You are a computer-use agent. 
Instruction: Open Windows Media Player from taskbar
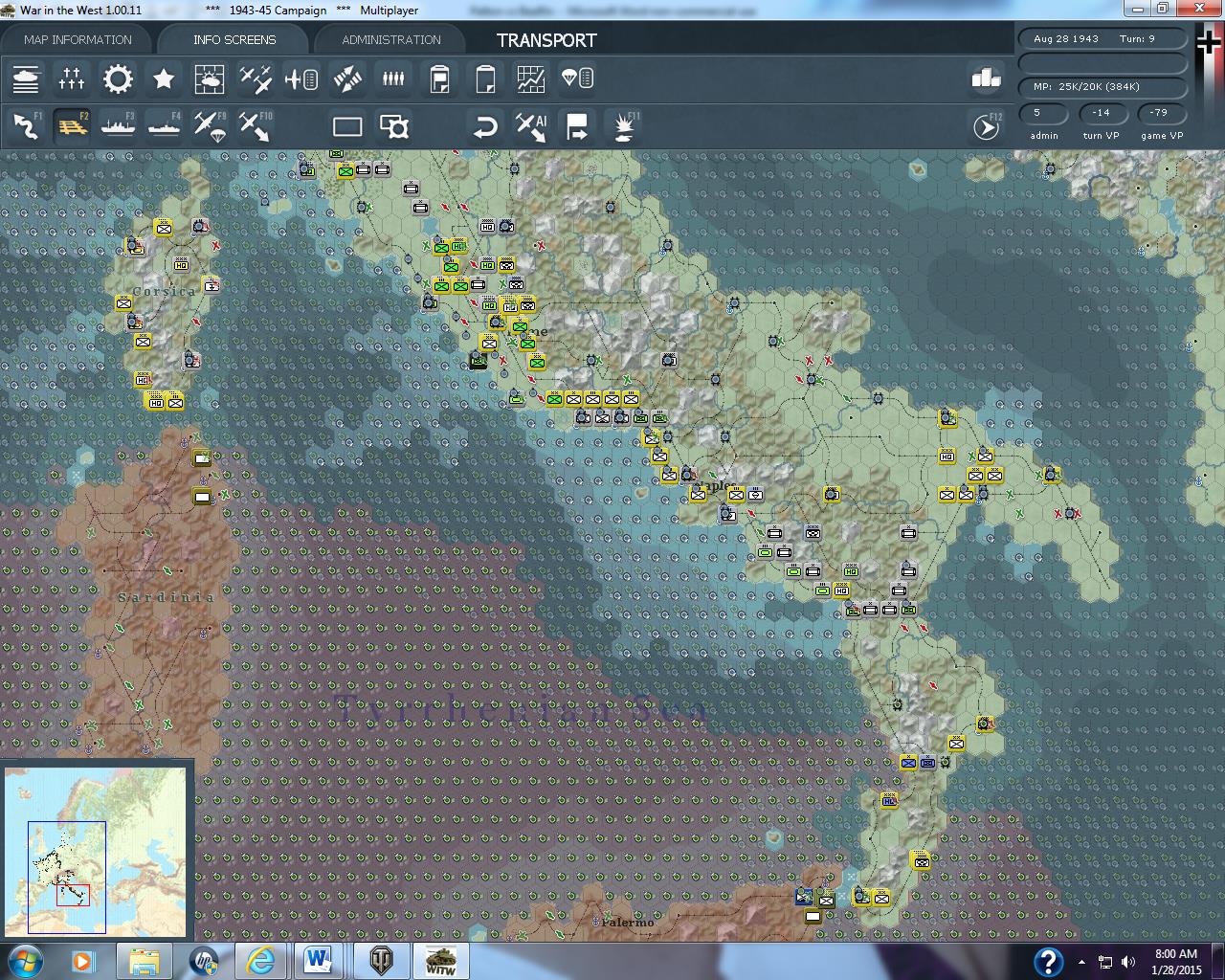(82, 961)
